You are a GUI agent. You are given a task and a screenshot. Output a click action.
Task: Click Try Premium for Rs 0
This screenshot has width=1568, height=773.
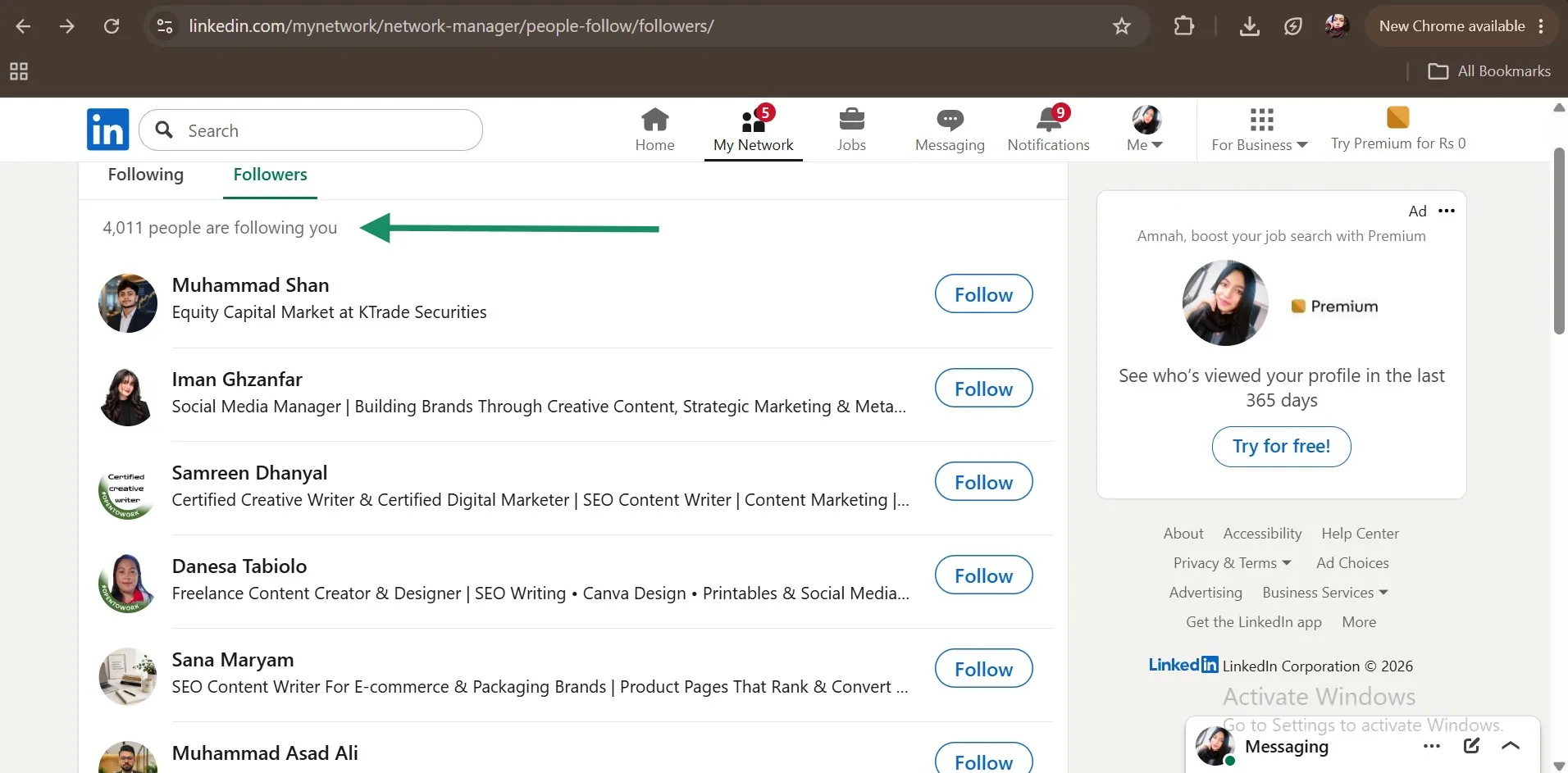(1398, 130)
